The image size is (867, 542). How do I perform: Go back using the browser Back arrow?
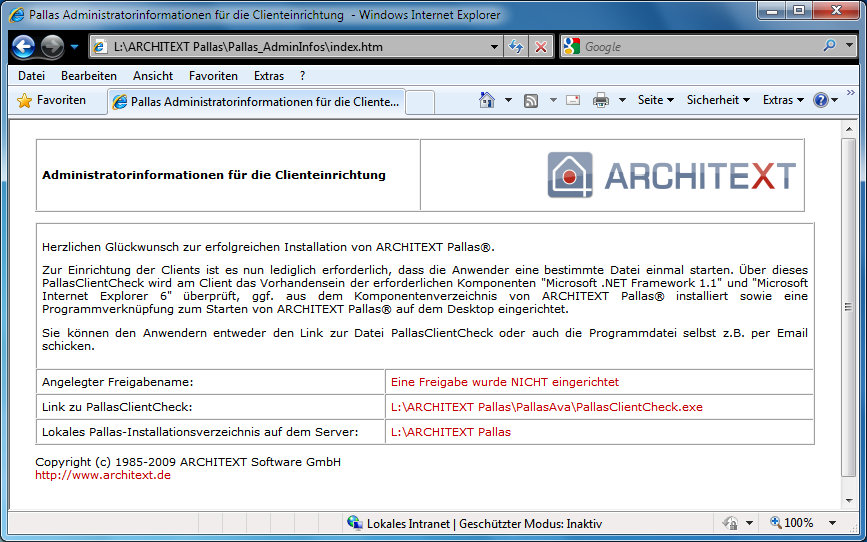tap(23, 47)
